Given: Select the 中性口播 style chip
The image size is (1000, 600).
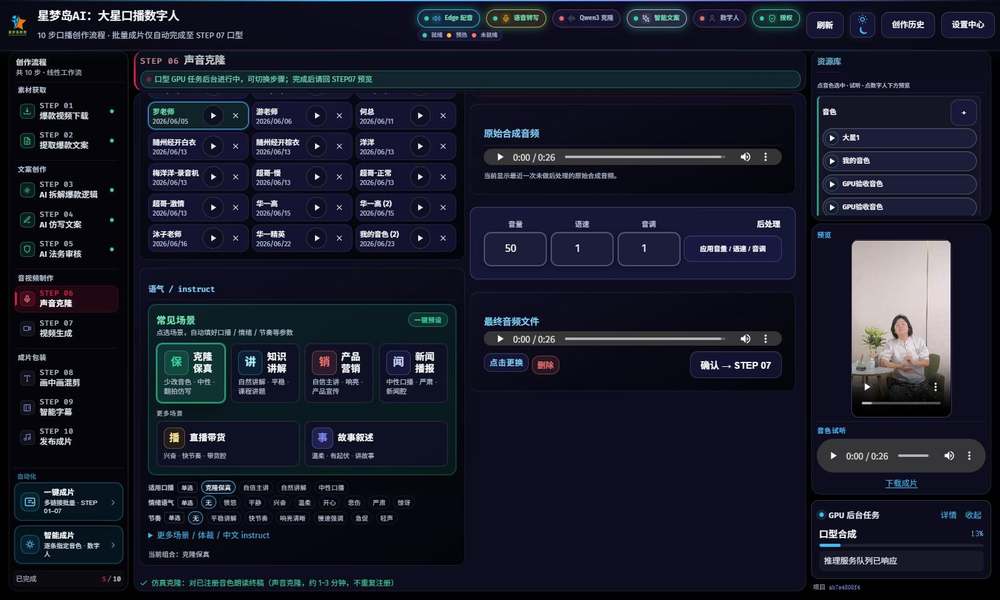Looking at the screenshot, I should click(x=331, y=488).
